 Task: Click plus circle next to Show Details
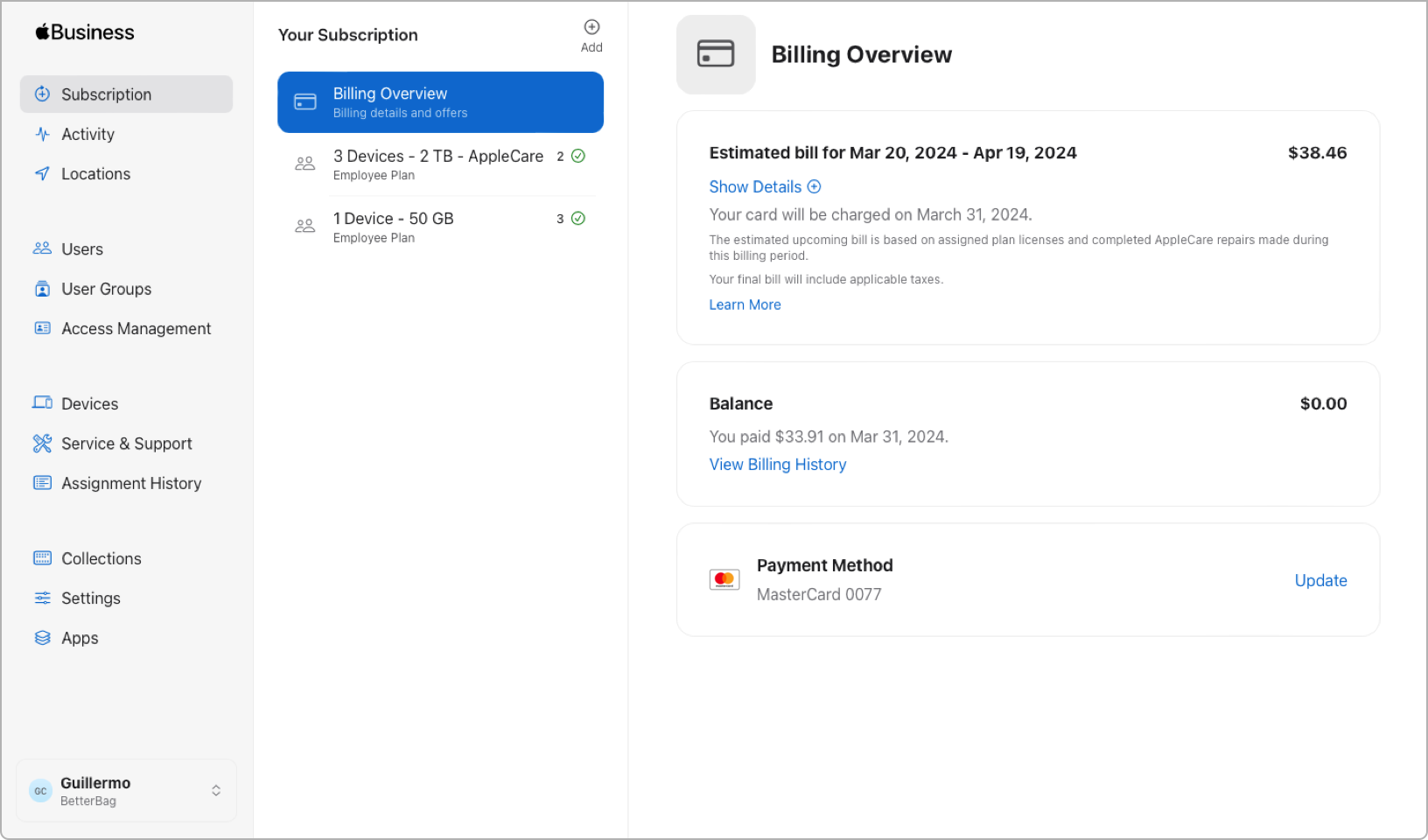[x=814, y=186]
